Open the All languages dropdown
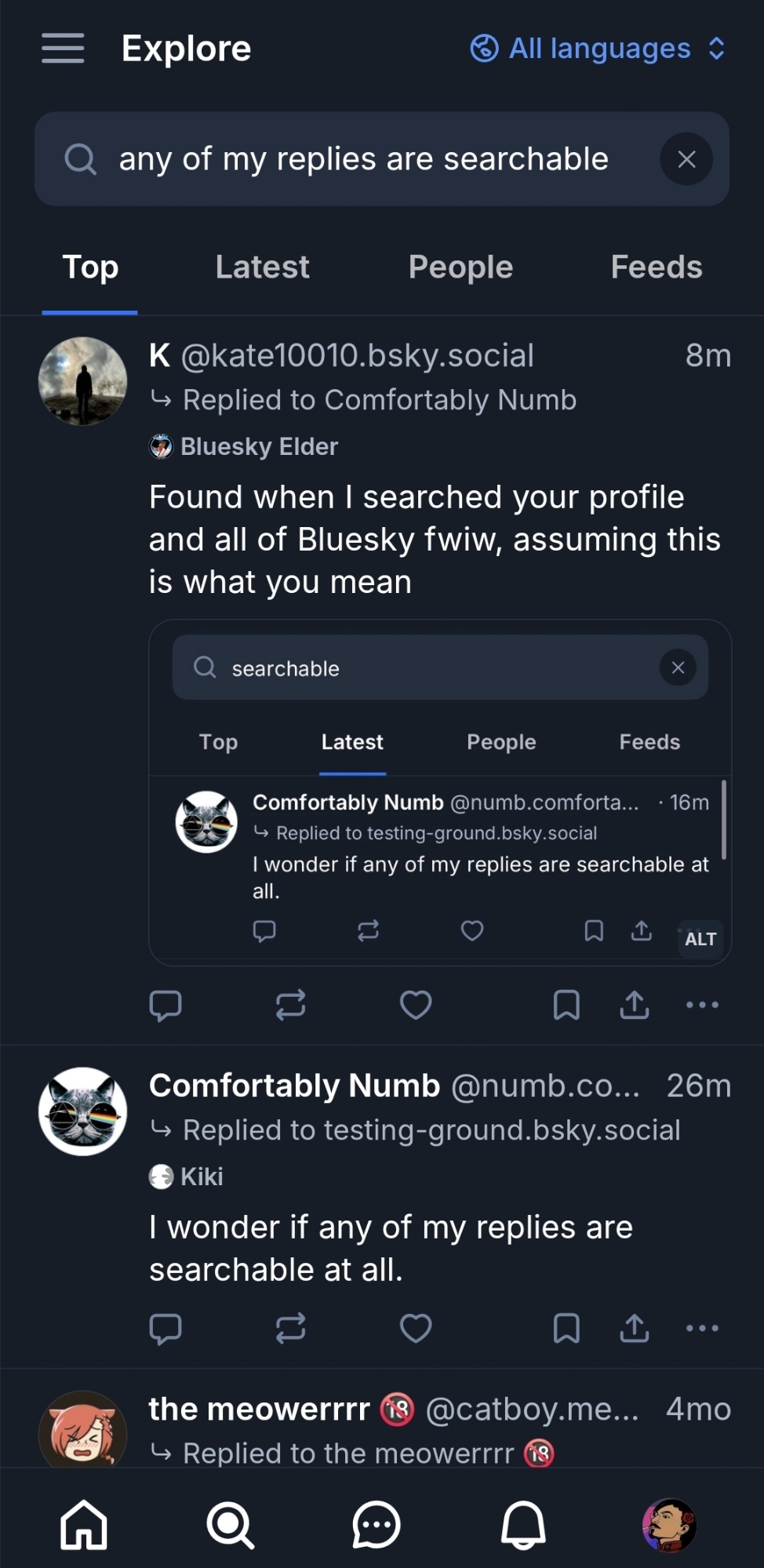The image size is (764, 1568). (598, 49)
